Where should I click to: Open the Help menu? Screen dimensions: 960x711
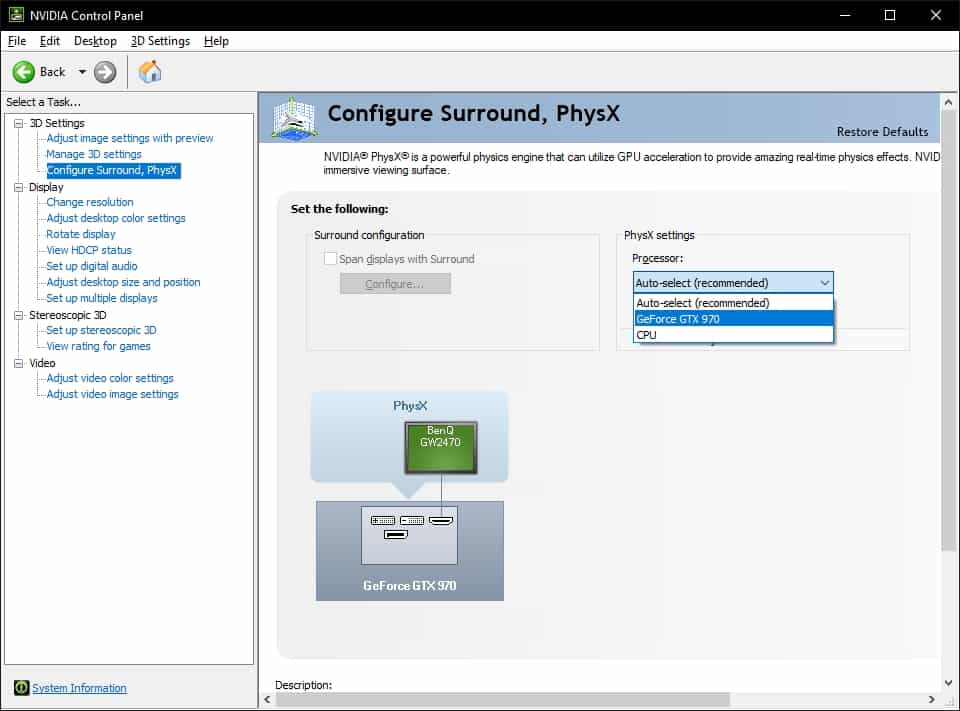(216, 41)
